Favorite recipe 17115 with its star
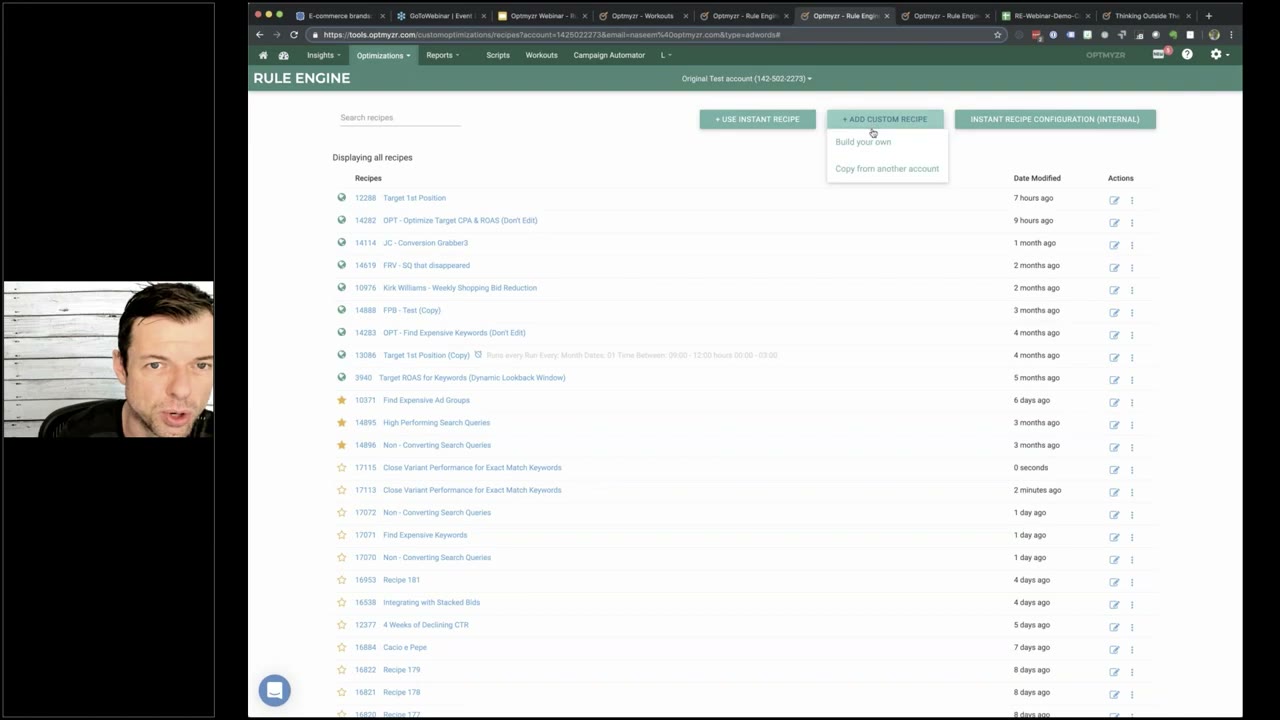Viewport: 1280px width, 720px height. point(341,467)
